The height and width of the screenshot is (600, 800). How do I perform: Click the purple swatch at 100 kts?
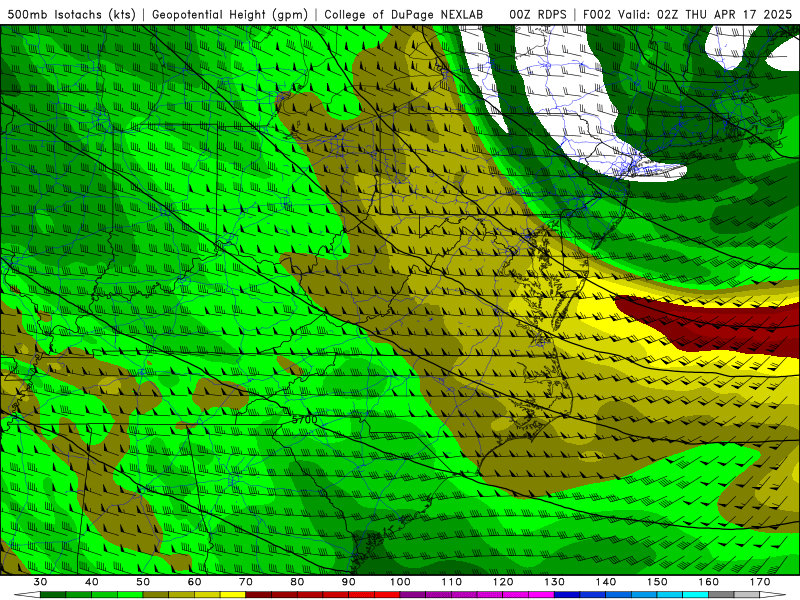pyautogui.click(x=413, y=594)
